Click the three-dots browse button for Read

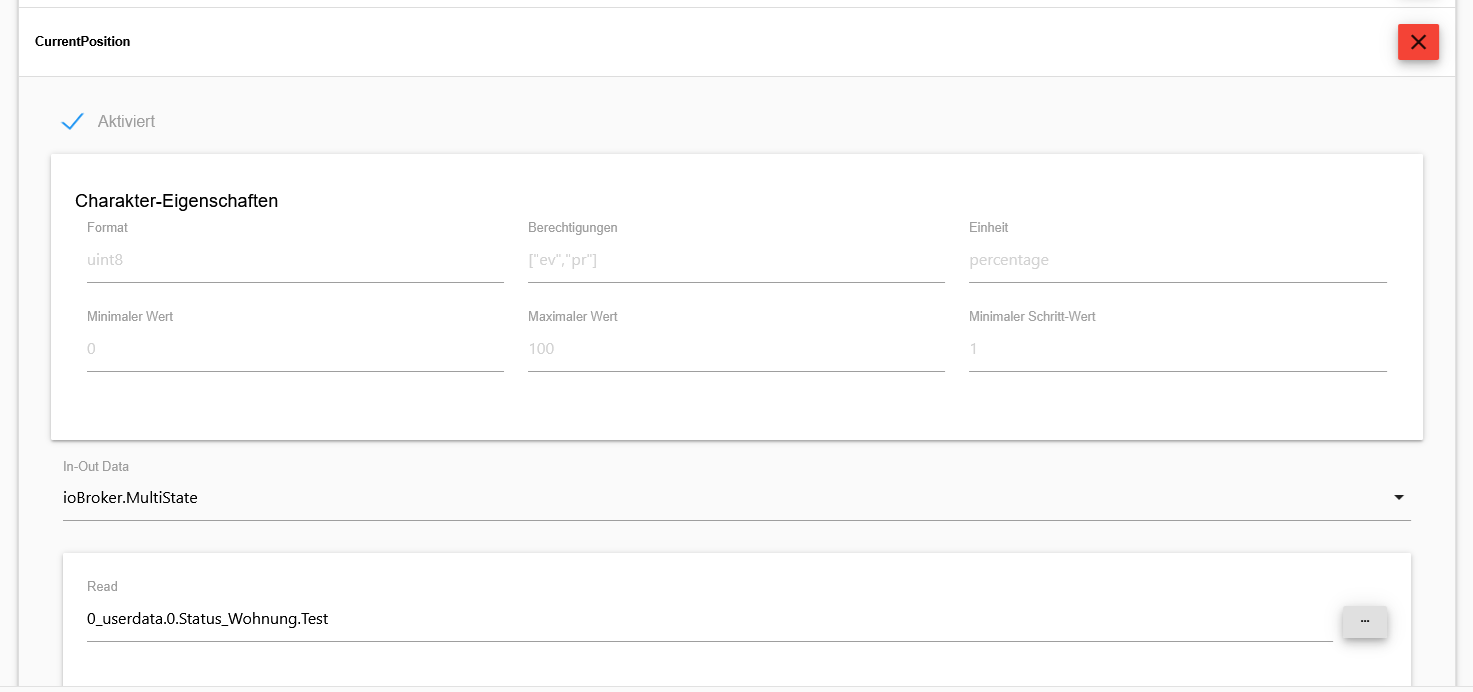pos(1364,621)
